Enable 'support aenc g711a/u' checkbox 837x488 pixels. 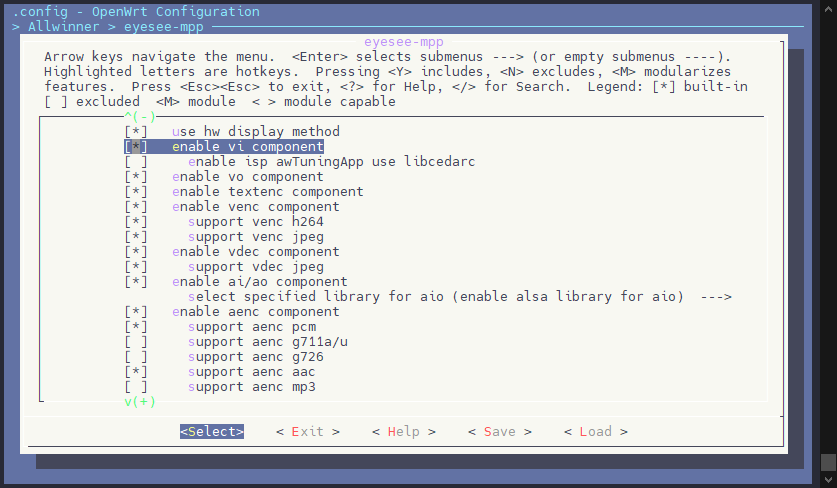click(x=136, y=342)
